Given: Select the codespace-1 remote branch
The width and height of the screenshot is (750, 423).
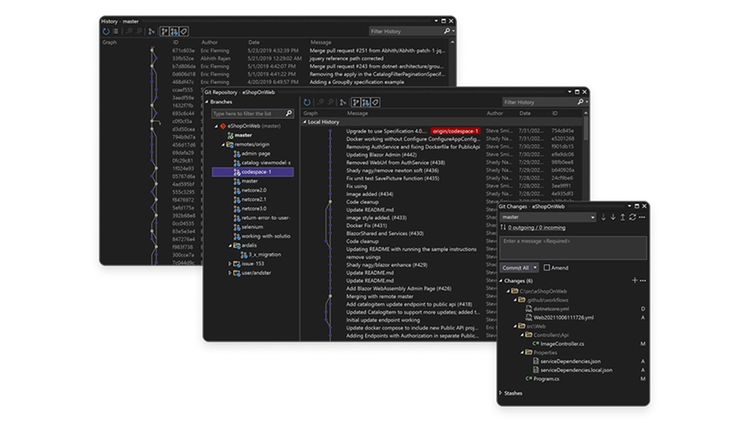Looking at the screenshot, I should point(253,172).
